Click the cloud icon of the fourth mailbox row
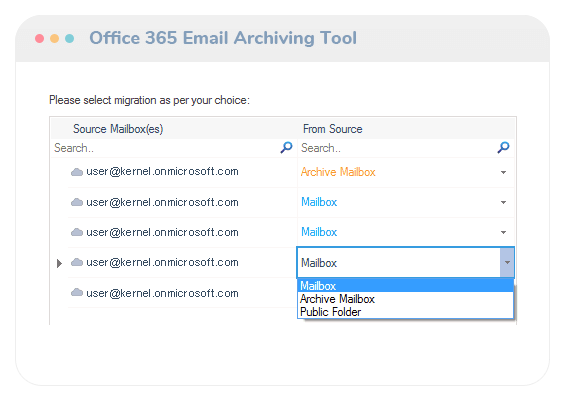This screenshot has height=401, width=565. pos(77,262)
